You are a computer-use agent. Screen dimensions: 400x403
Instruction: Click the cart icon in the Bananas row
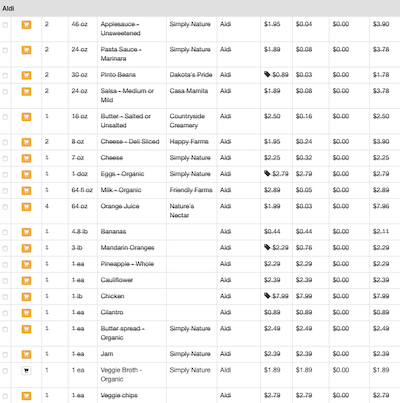click(x=26, y=232)
